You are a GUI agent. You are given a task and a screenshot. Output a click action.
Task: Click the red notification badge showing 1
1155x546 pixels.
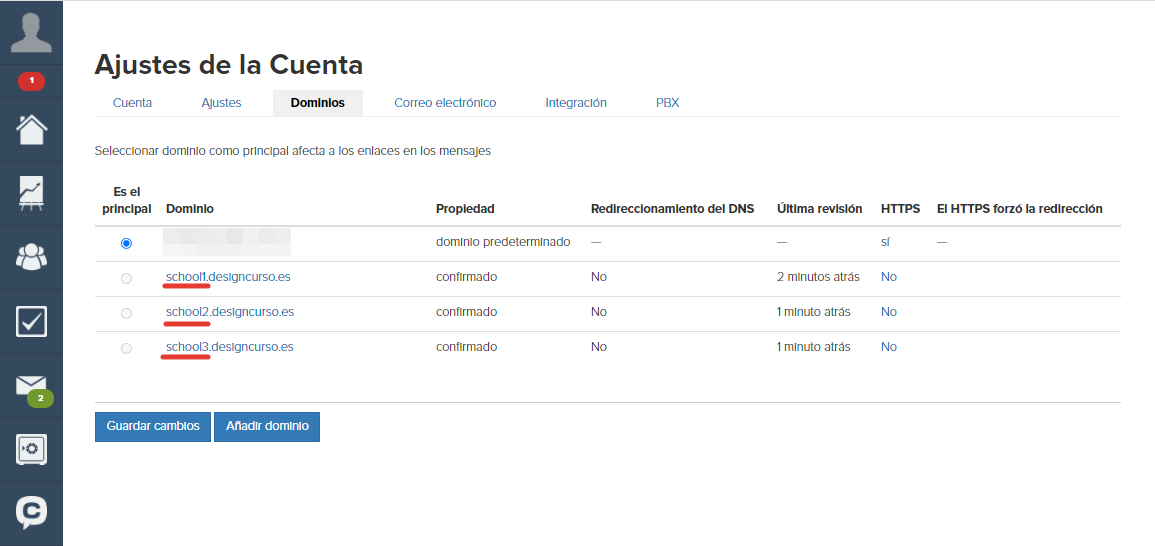coord(31,80)
